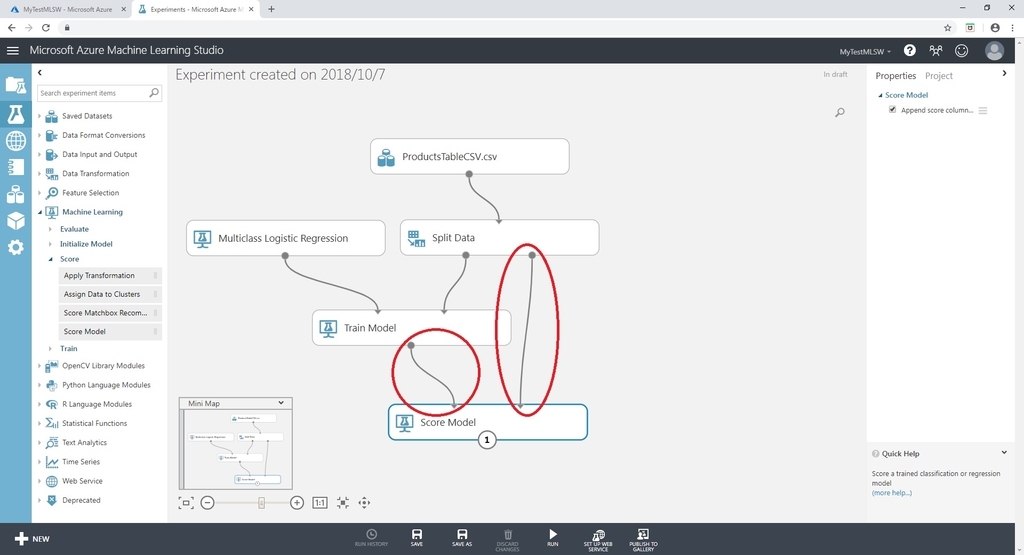
Task: Select the Train Model module
Action: point(411,328)
